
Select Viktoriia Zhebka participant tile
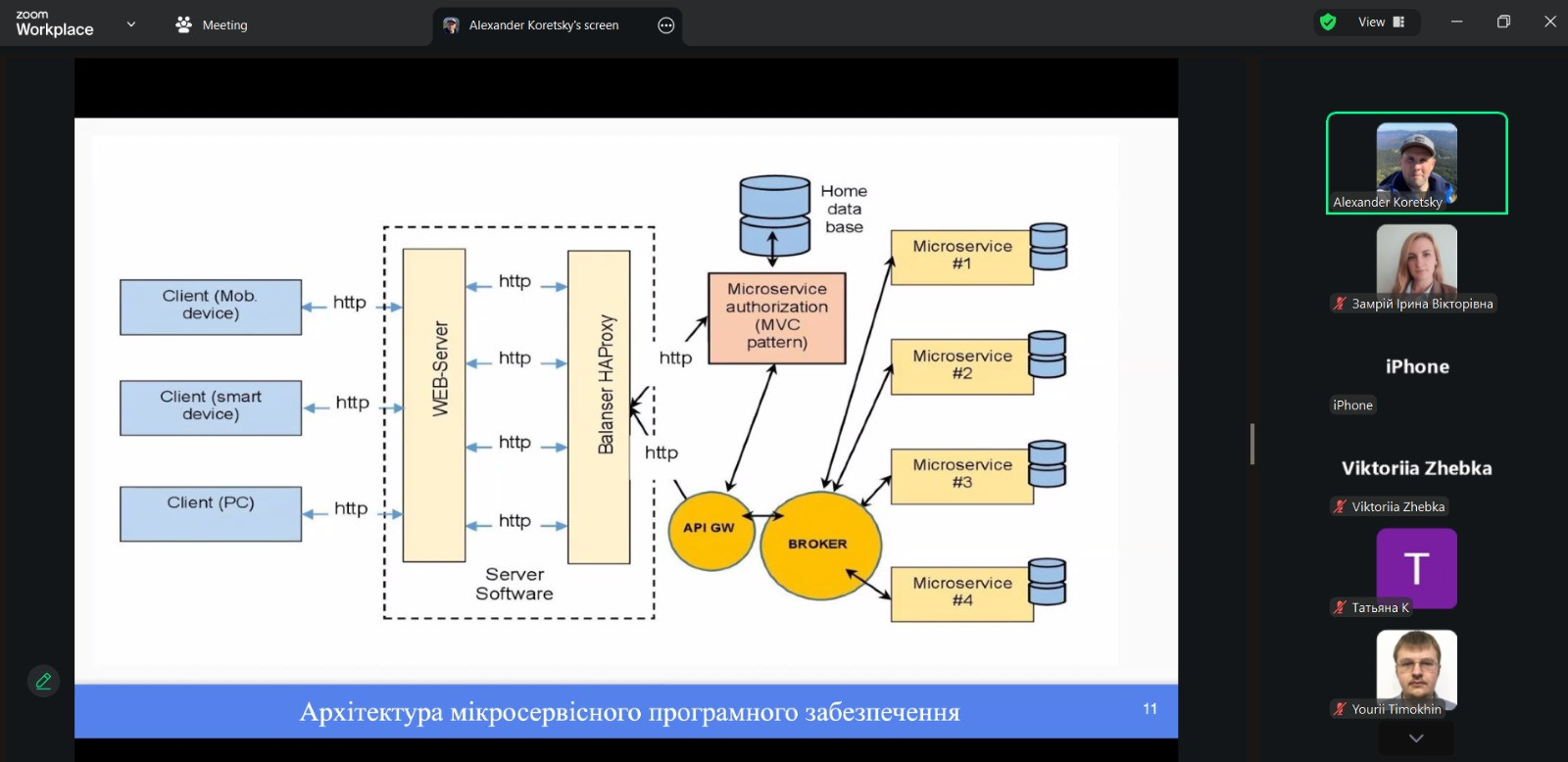[x=1416, y=468]
